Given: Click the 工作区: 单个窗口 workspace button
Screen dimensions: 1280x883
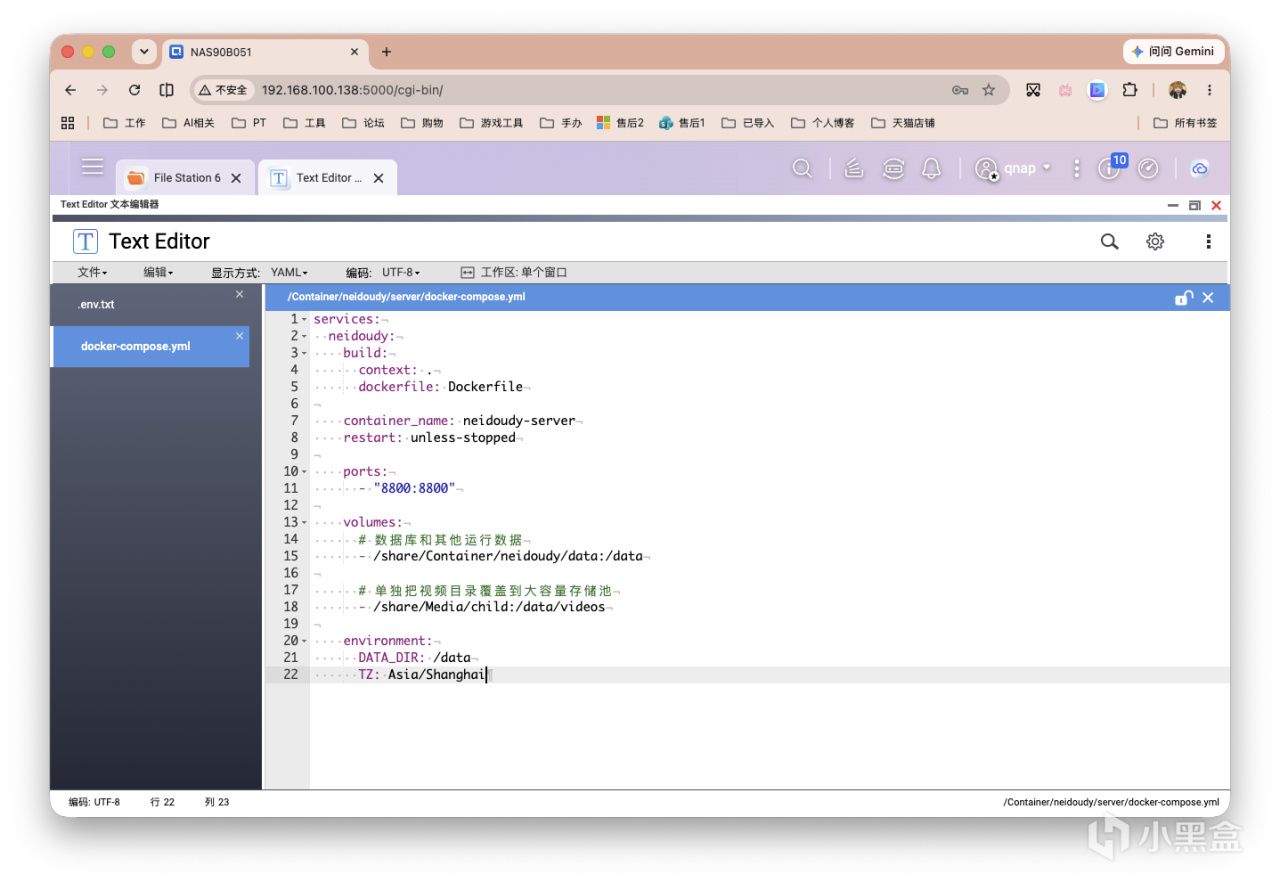Looking at the screenshot, I should (x=514, y=272).
